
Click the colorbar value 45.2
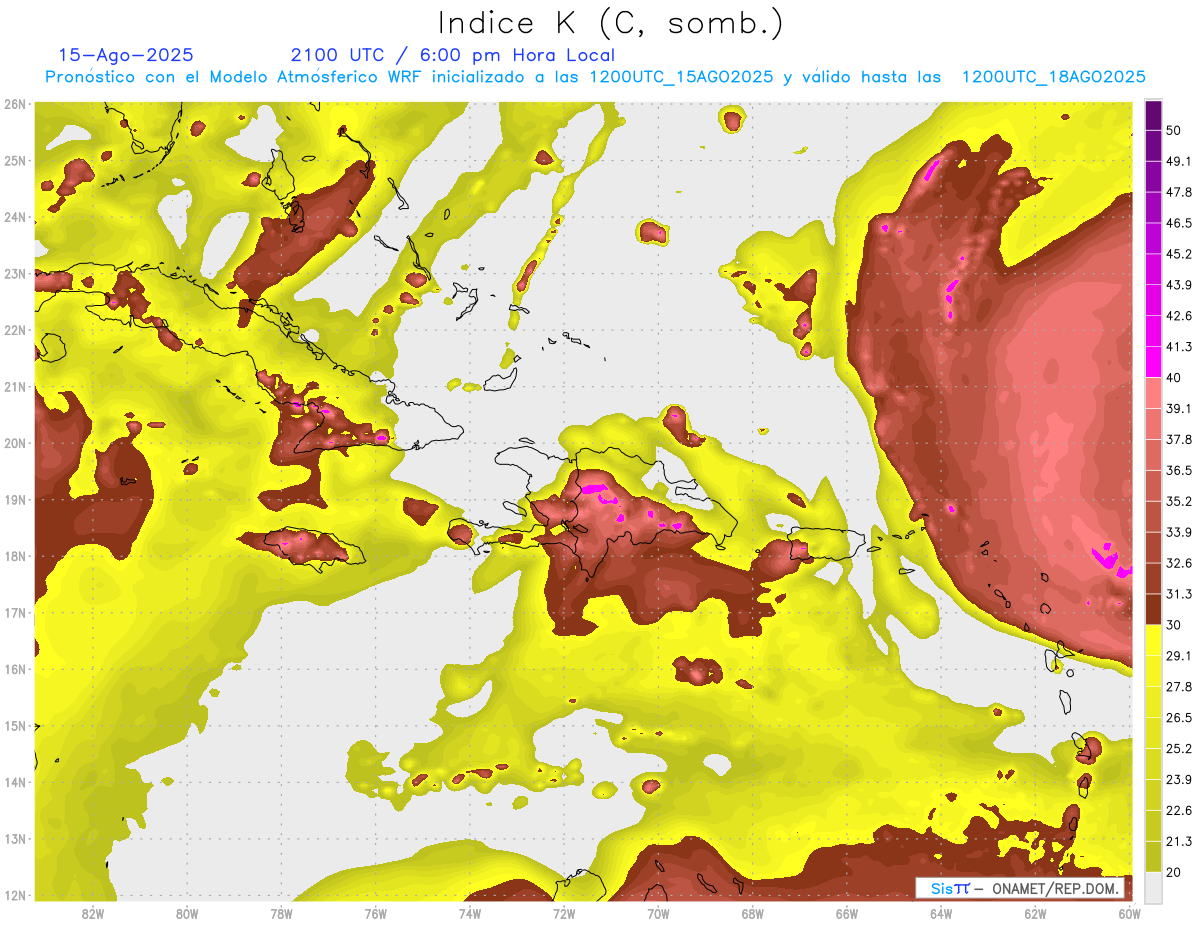[1178, 254]
